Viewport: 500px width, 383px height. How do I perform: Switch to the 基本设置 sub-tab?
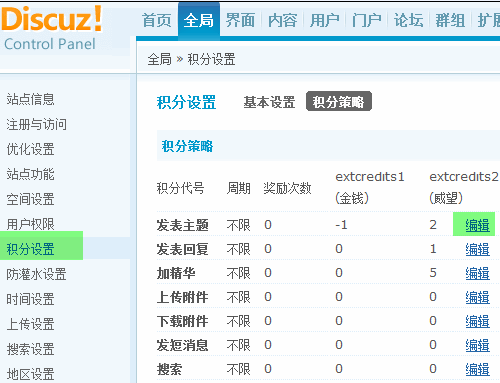(269, 102)
